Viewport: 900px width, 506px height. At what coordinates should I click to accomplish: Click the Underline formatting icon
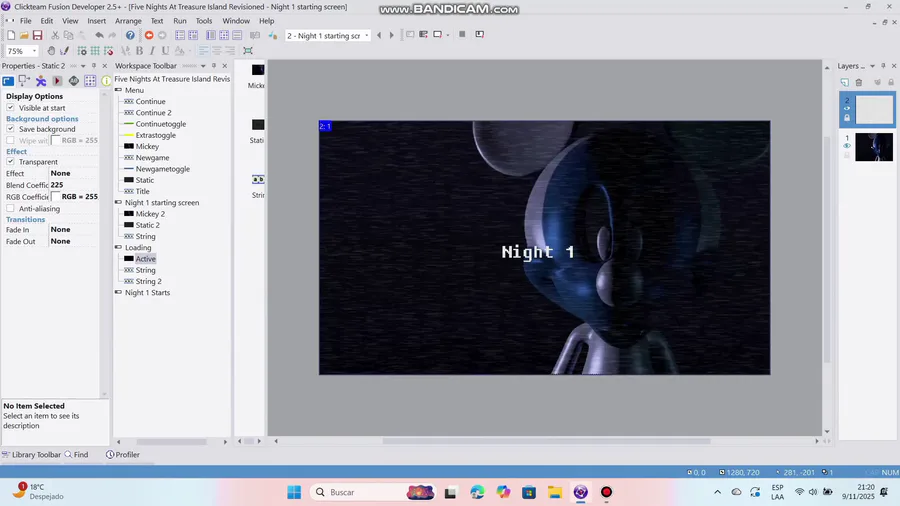pos(165,51)
